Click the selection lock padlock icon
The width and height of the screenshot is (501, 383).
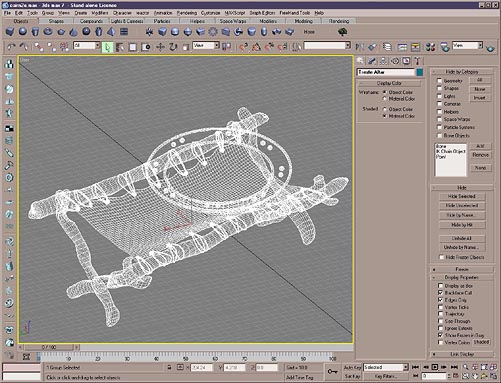(169, 367)
